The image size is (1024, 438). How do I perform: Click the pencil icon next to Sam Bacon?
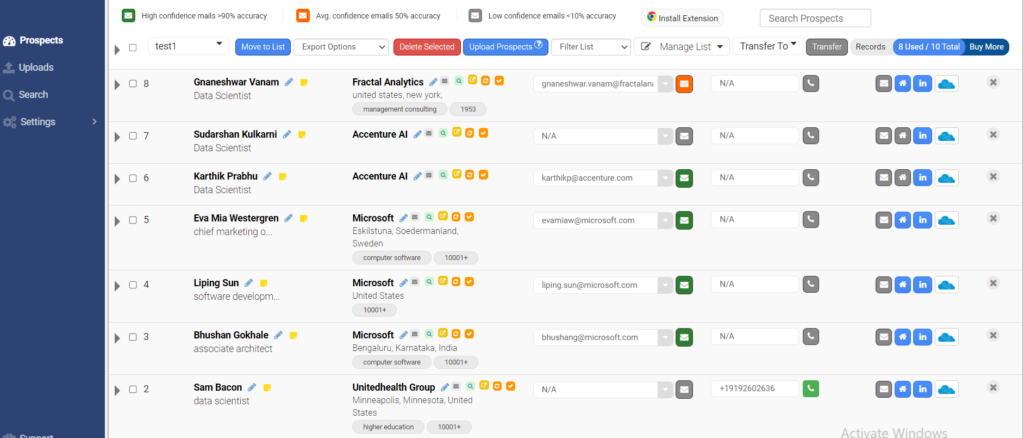click(x=252, y=387)
